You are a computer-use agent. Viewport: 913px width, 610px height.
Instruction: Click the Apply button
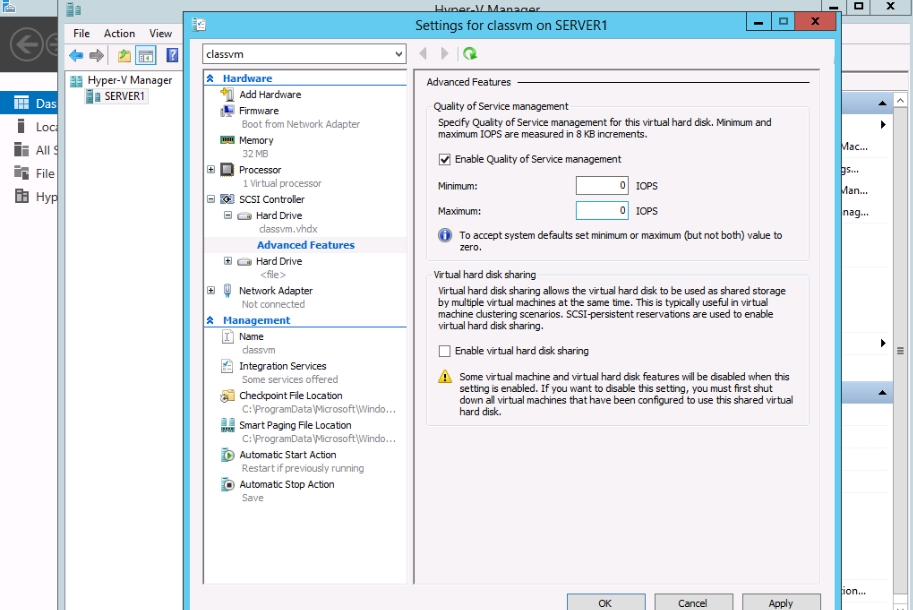(780, 603)
